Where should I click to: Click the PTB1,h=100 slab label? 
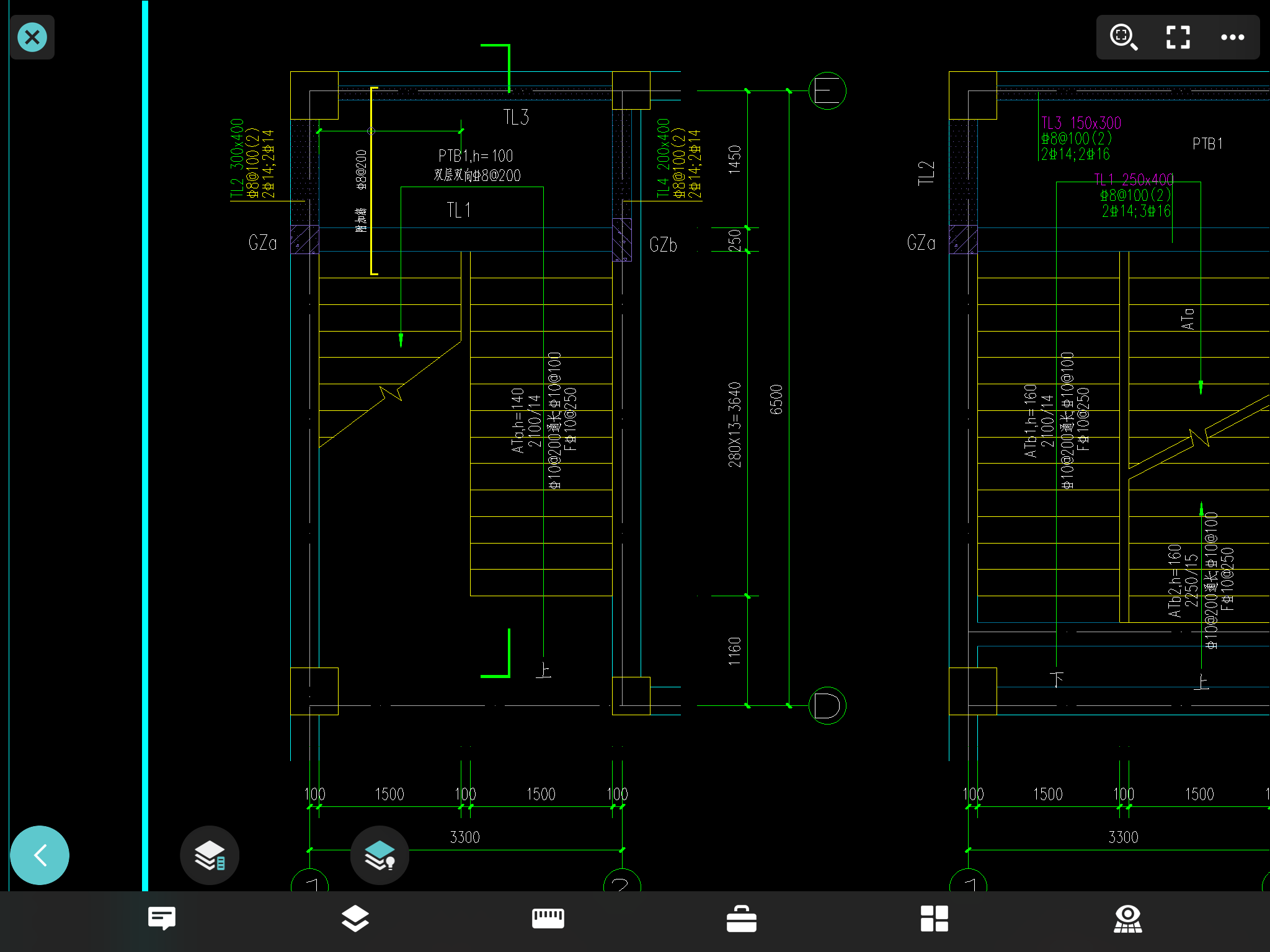click(x=476, y=156)
